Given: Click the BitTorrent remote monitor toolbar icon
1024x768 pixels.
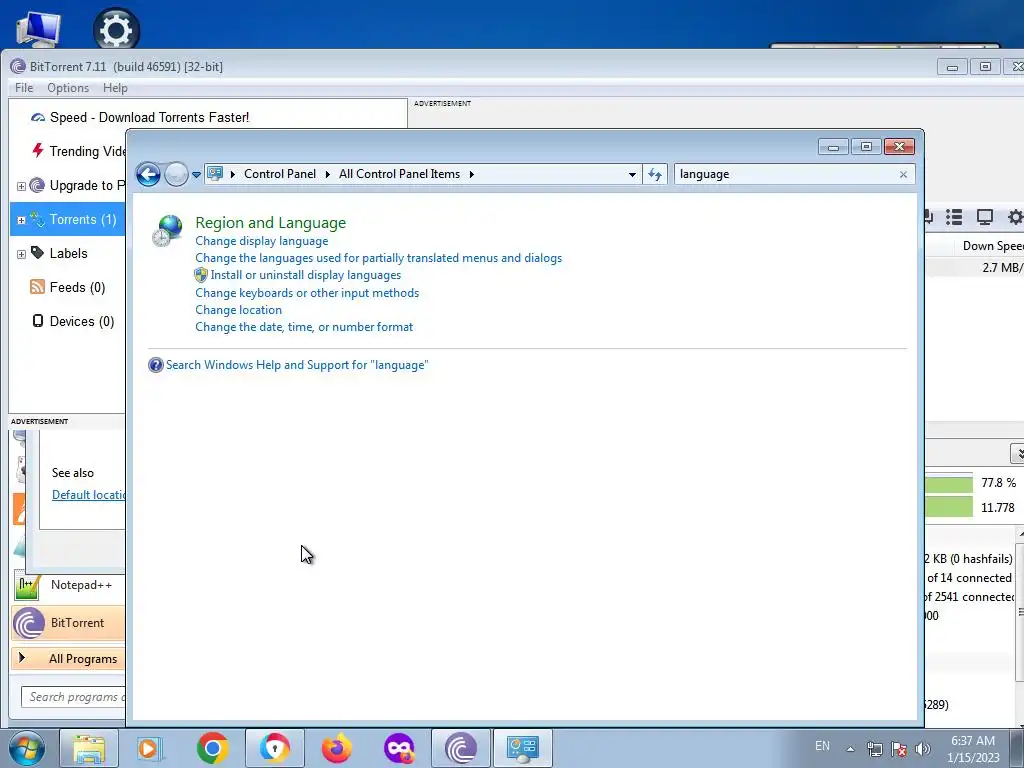Looking at the screenshot, I should [984, 217].
